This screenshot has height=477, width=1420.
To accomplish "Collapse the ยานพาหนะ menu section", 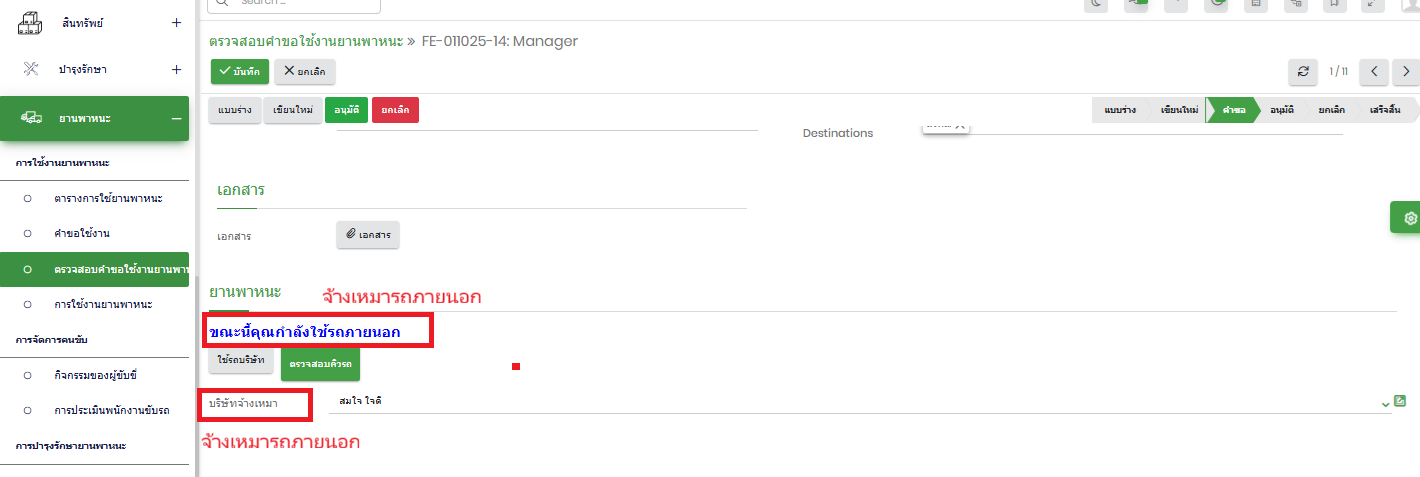I will (176, 119).
